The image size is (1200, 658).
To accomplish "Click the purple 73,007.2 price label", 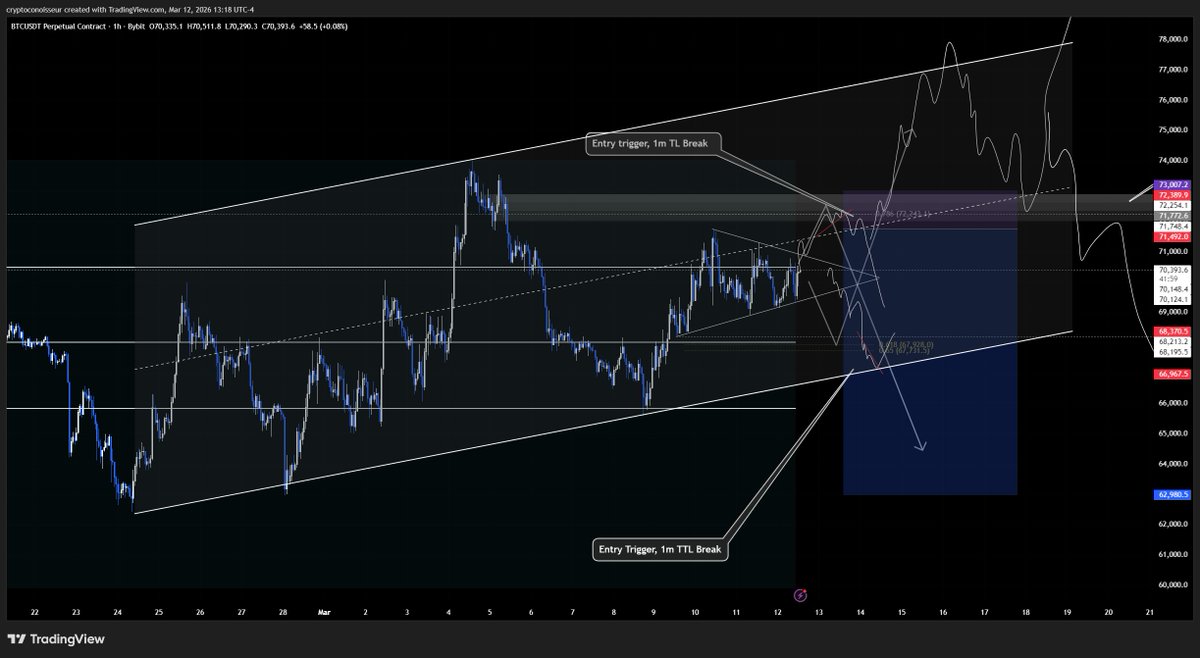I will click(x=1172, y=186).
